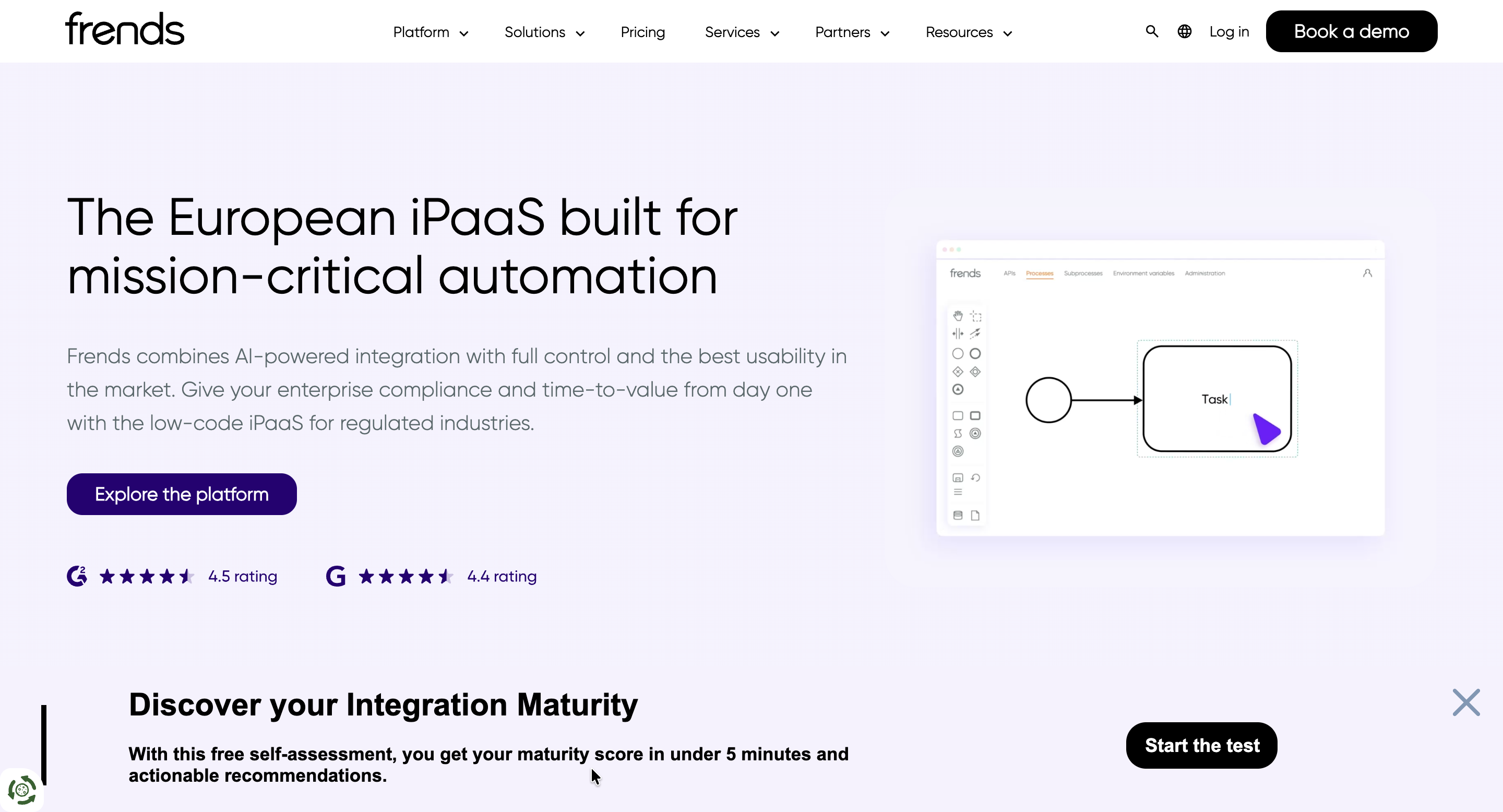The width and height of the screenshot is (1503, 812).
Task: Click the Gartner G rating icon
Action: (x=336, y=576)
